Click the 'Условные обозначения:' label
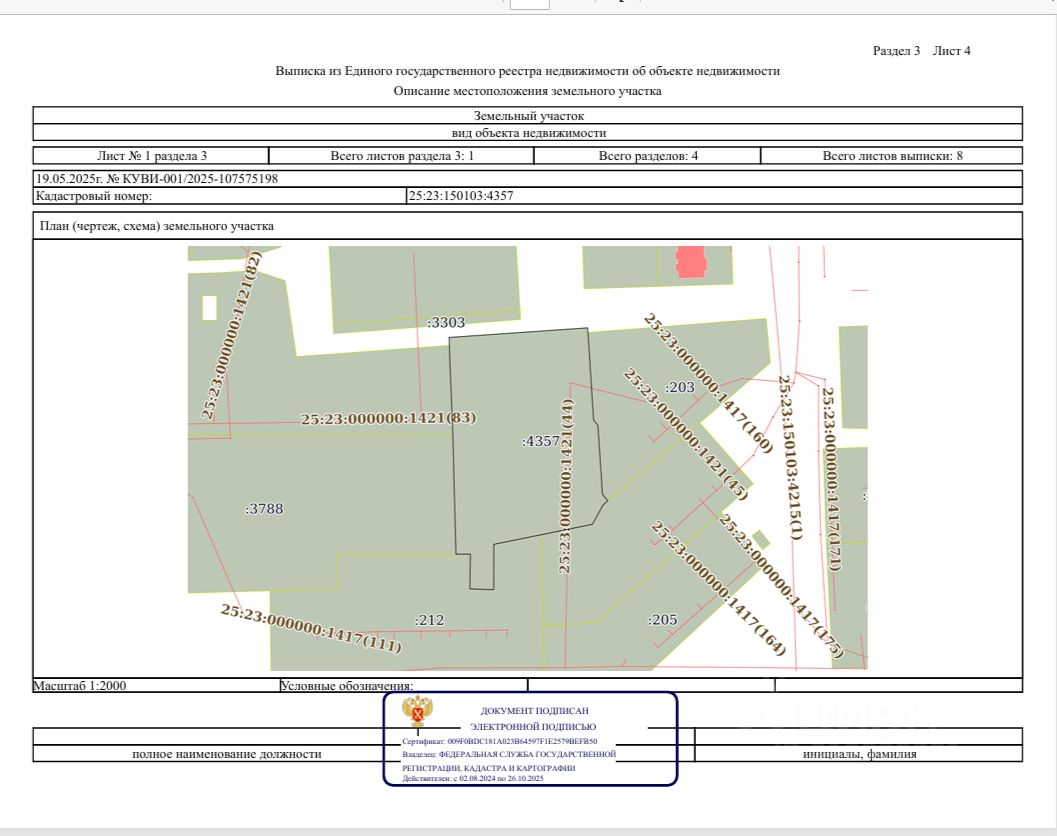The image size is (1057, 836). (x=346, y=686)
